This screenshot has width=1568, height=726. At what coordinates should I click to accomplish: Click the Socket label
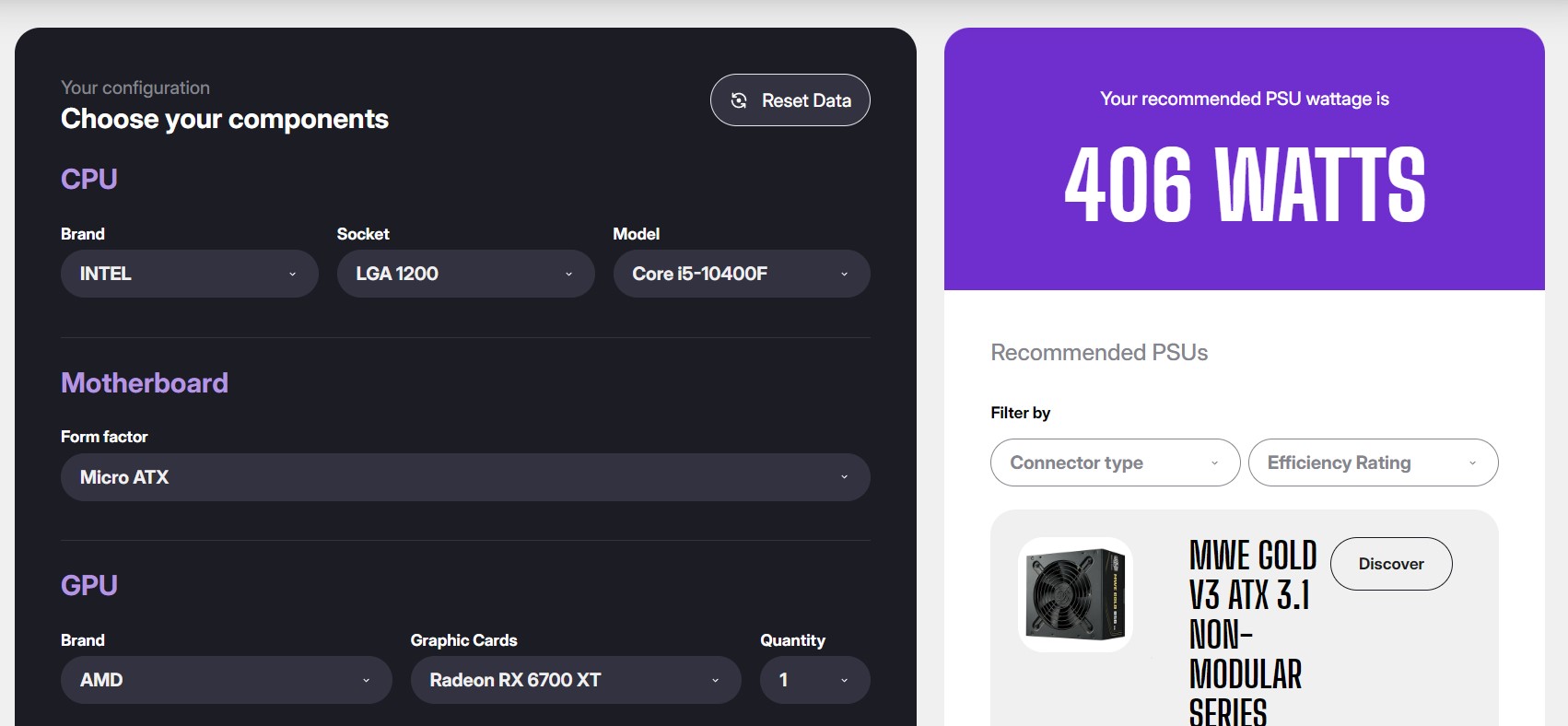(363, 234)
